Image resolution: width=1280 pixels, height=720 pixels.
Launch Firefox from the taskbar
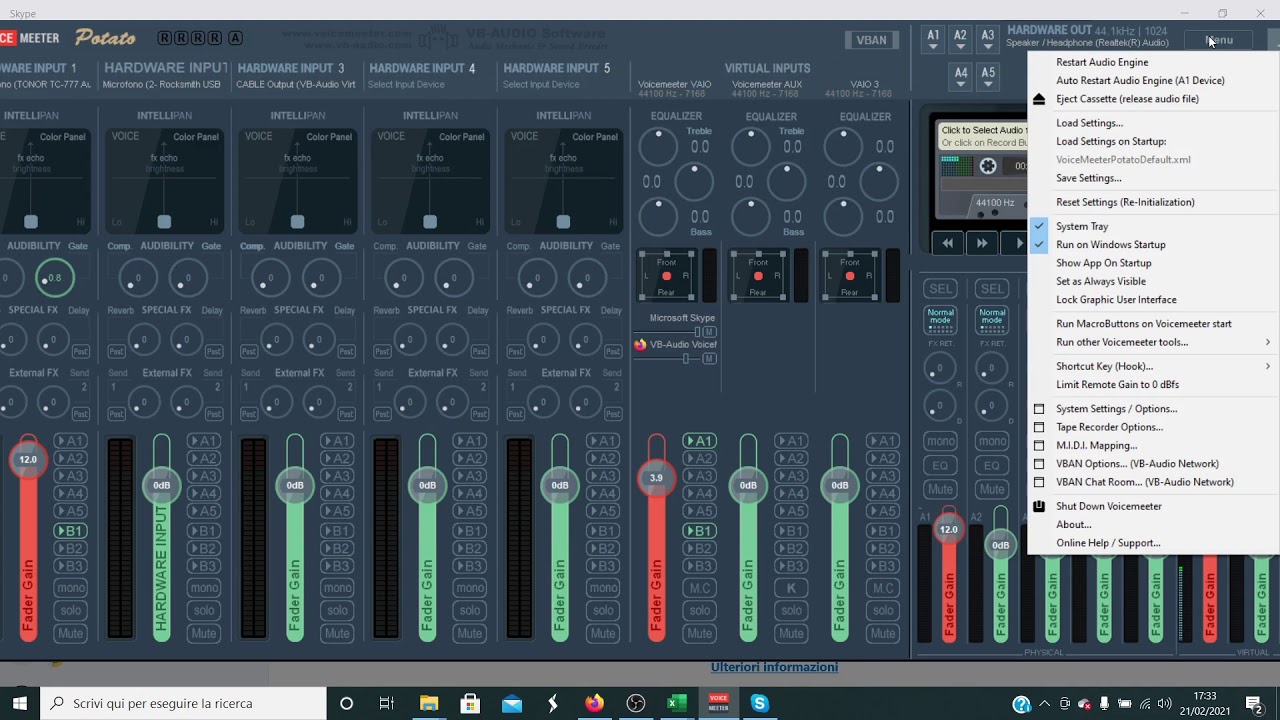coord(594,703)
